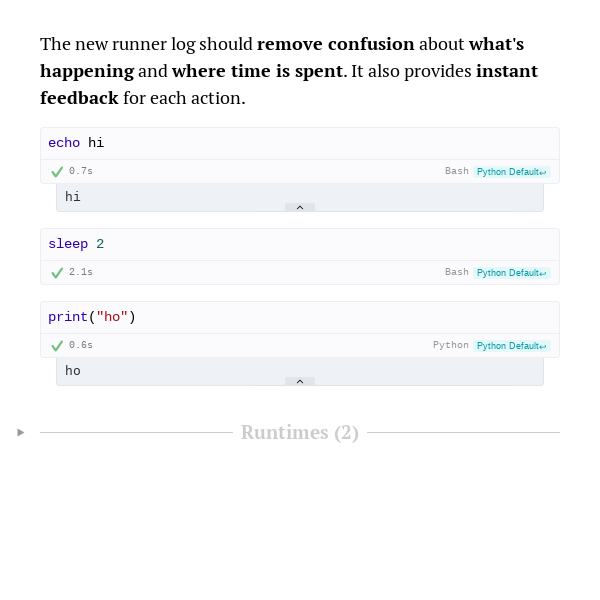The image size is (600, 600).
Task: Click into the print("ho") code editor
Action: click(x=300, y=318)
